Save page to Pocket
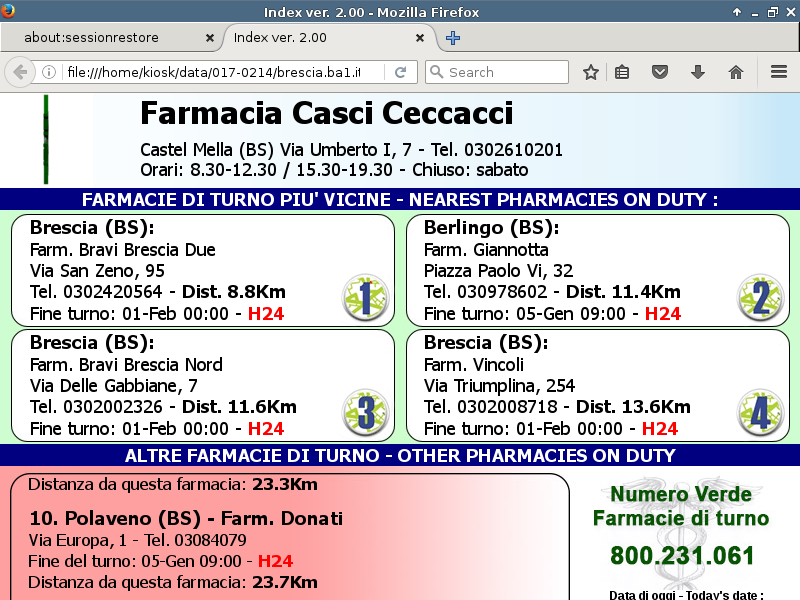Screen dimensions: 800x600 (660, 72)
